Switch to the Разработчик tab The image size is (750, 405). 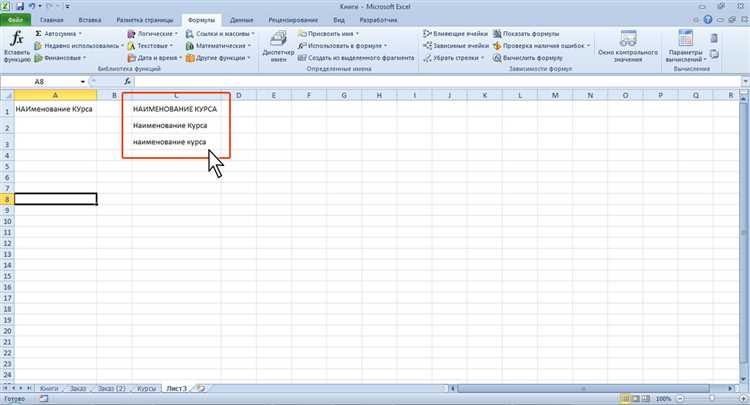(378, 20)
